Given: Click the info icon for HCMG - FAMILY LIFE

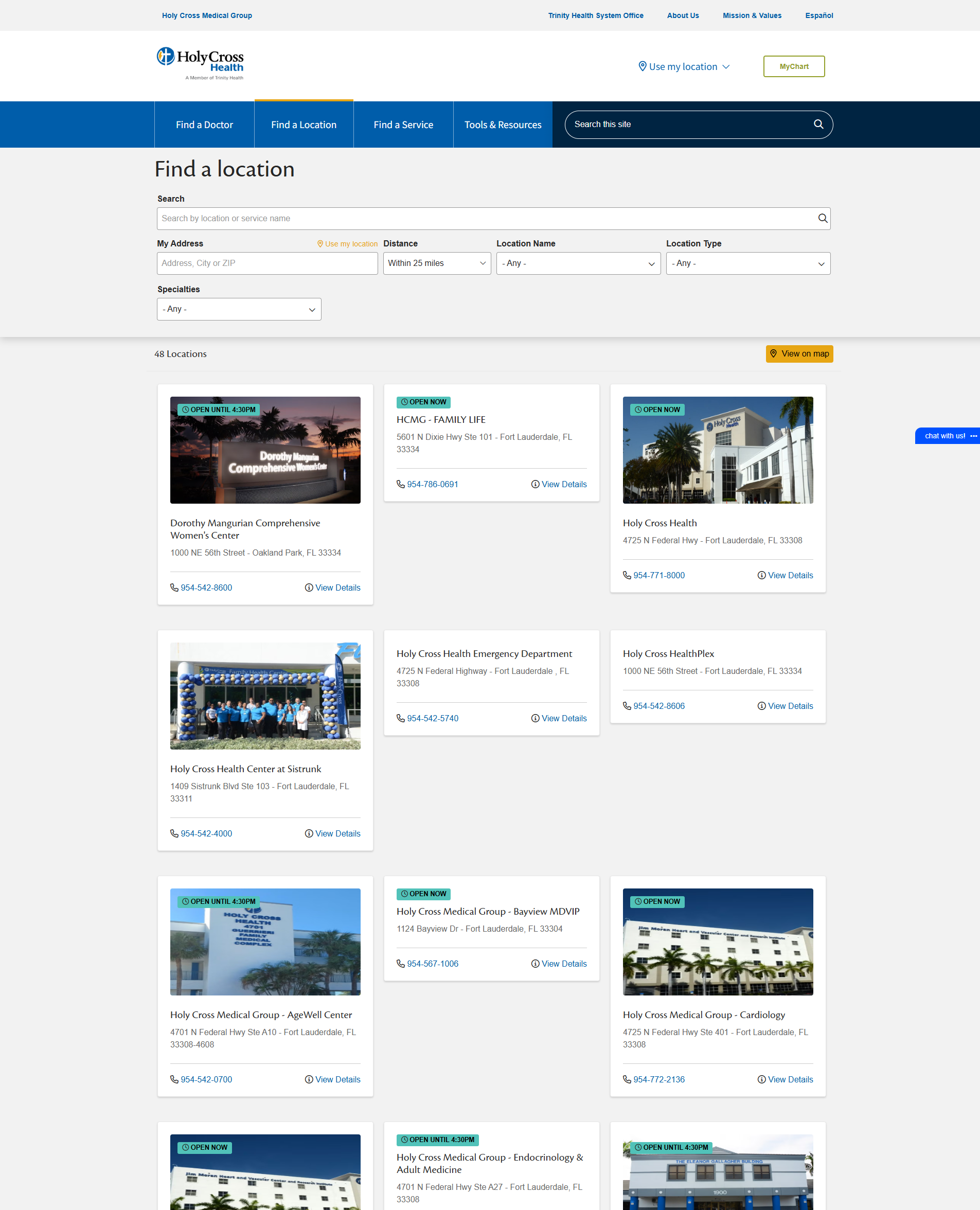Looking at the screenshot, I should [535, 485].
